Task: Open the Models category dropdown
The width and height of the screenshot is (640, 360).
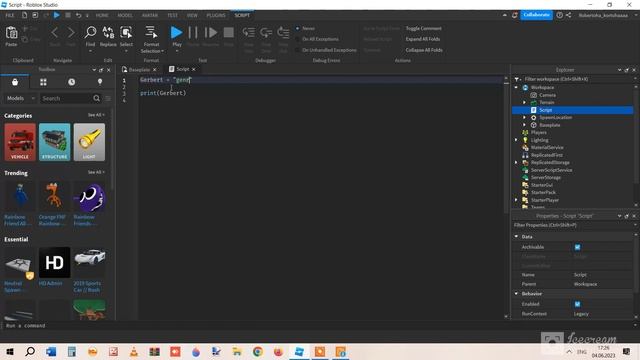Action: click(20, 98)
